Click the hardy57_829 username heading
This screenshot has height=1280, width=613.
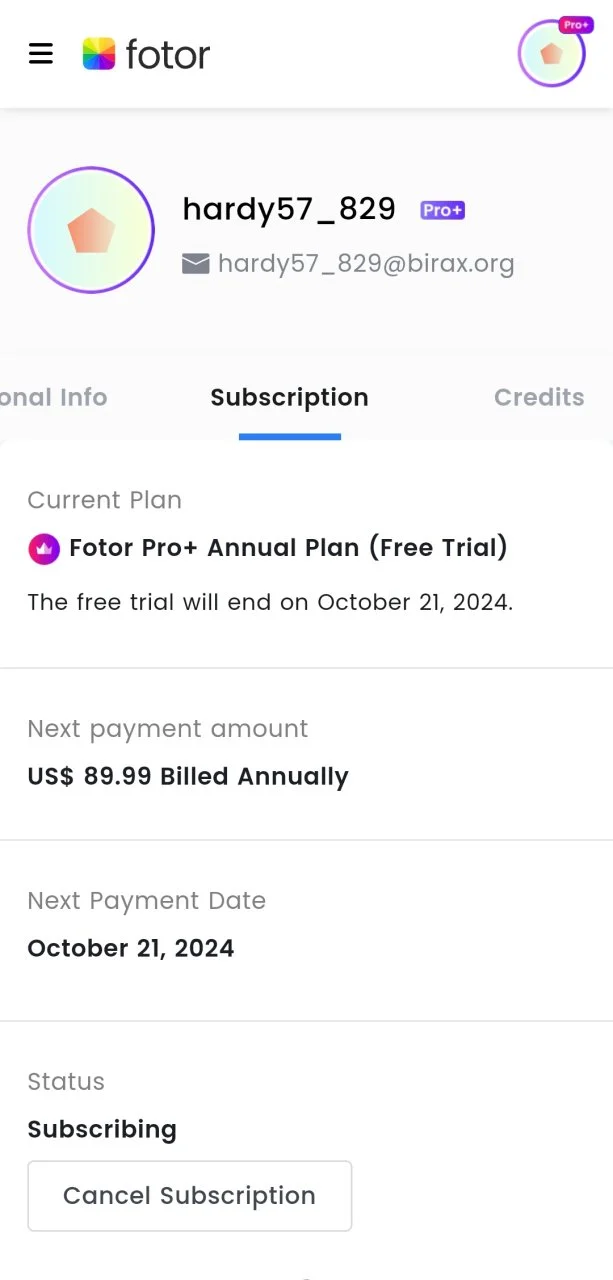point(289,209)
